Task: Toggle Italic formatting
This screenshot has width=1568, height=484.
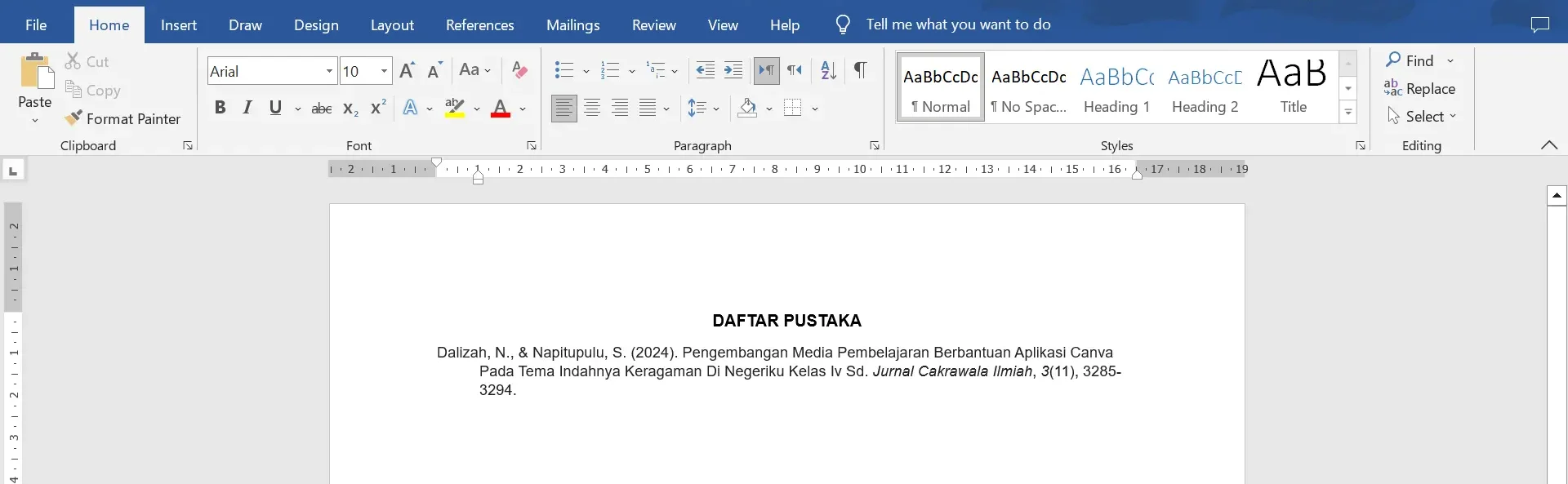Action: coord(247,108)
